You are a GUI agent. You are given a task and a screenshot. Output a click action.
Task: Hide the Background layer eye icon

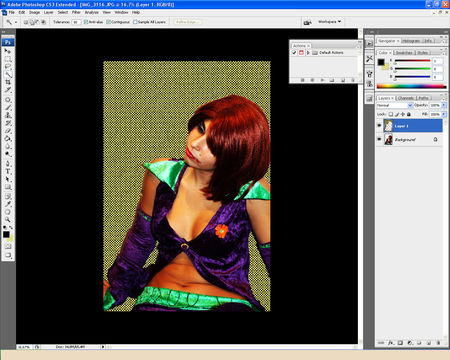379,139
